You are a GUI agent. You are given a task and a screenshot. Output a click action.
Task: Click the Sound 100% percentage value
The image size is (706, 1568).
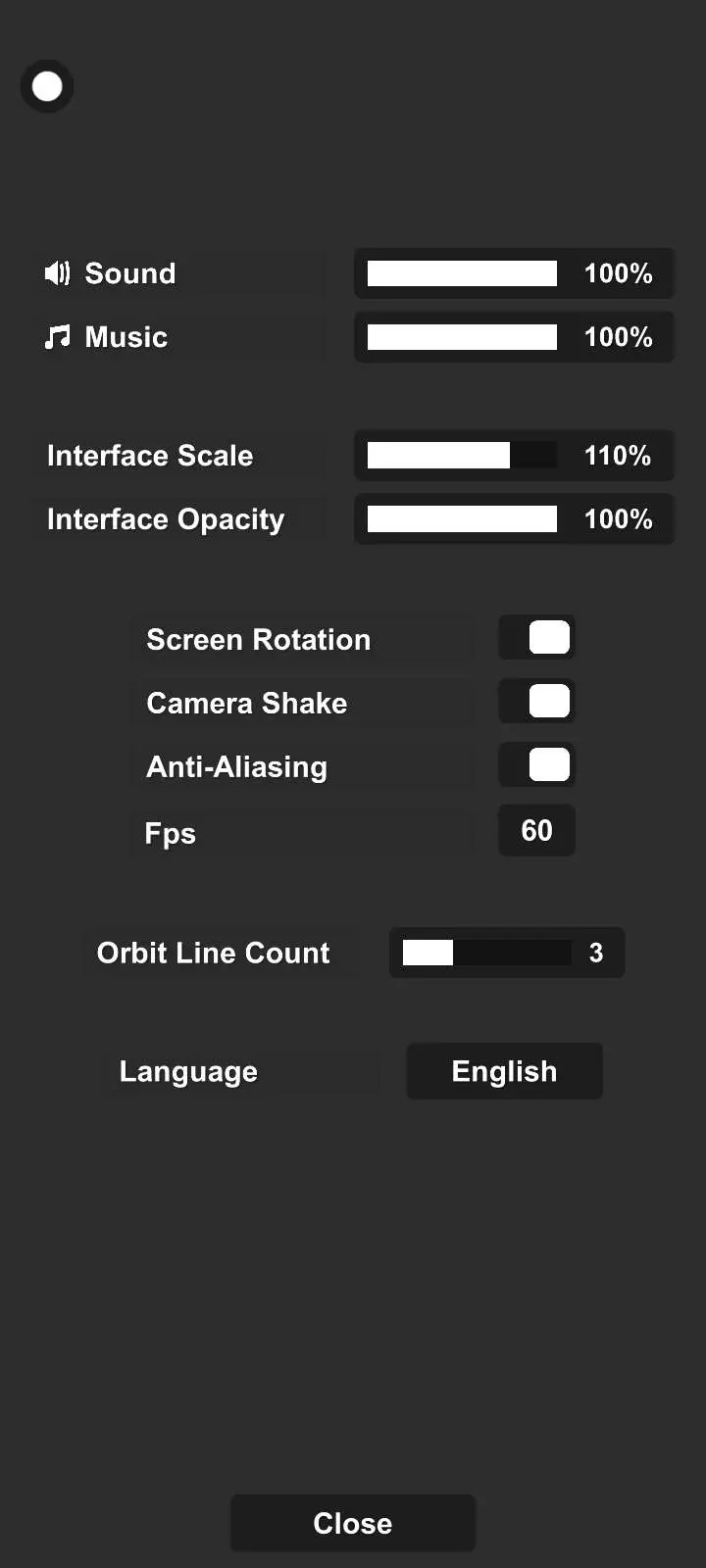(618, 273)
